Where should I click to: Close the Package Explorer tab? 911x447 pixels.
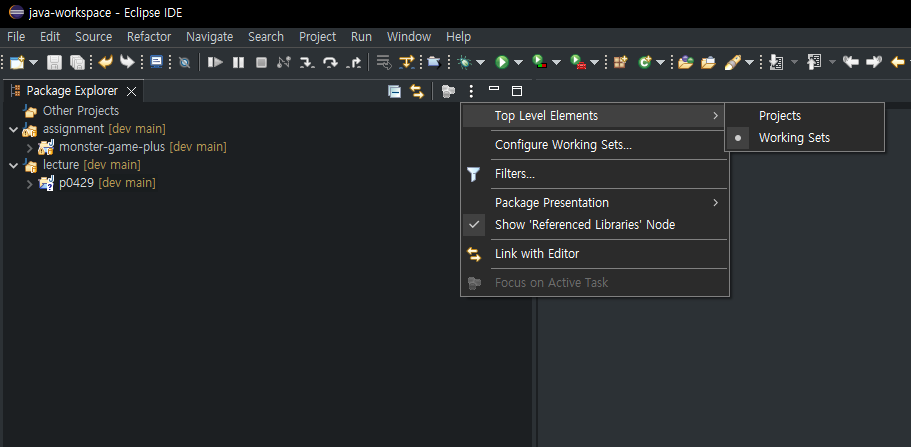pos(131,91)
